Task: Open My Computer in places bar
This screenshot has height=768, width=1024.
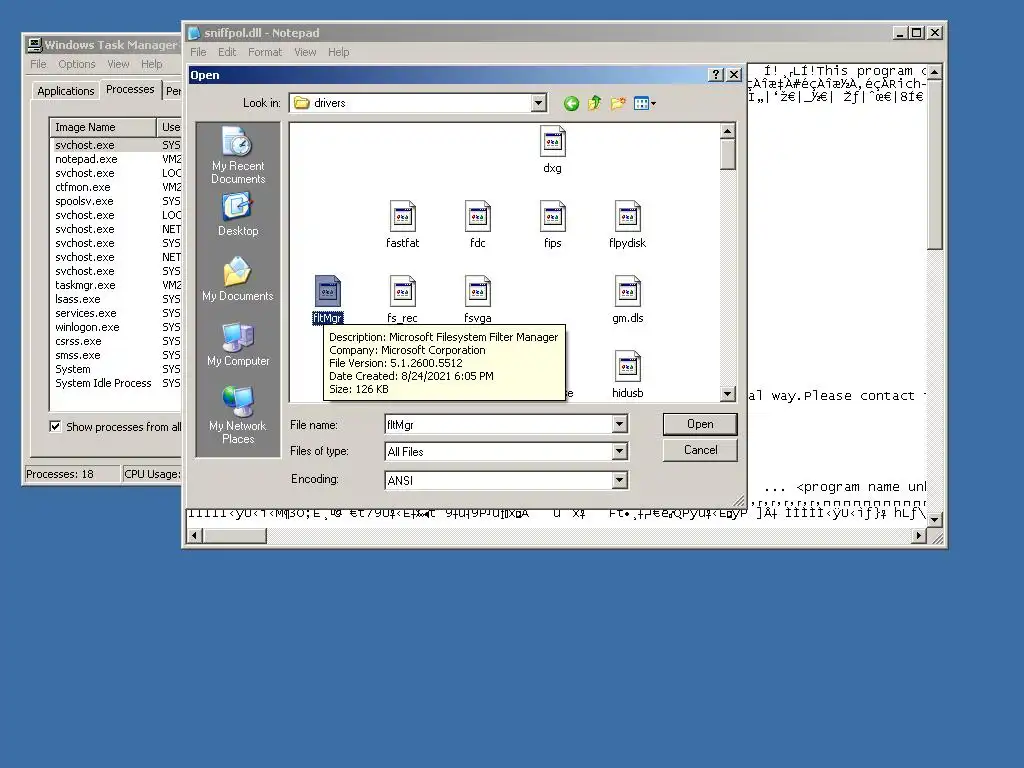Action: tap(238, 344)
